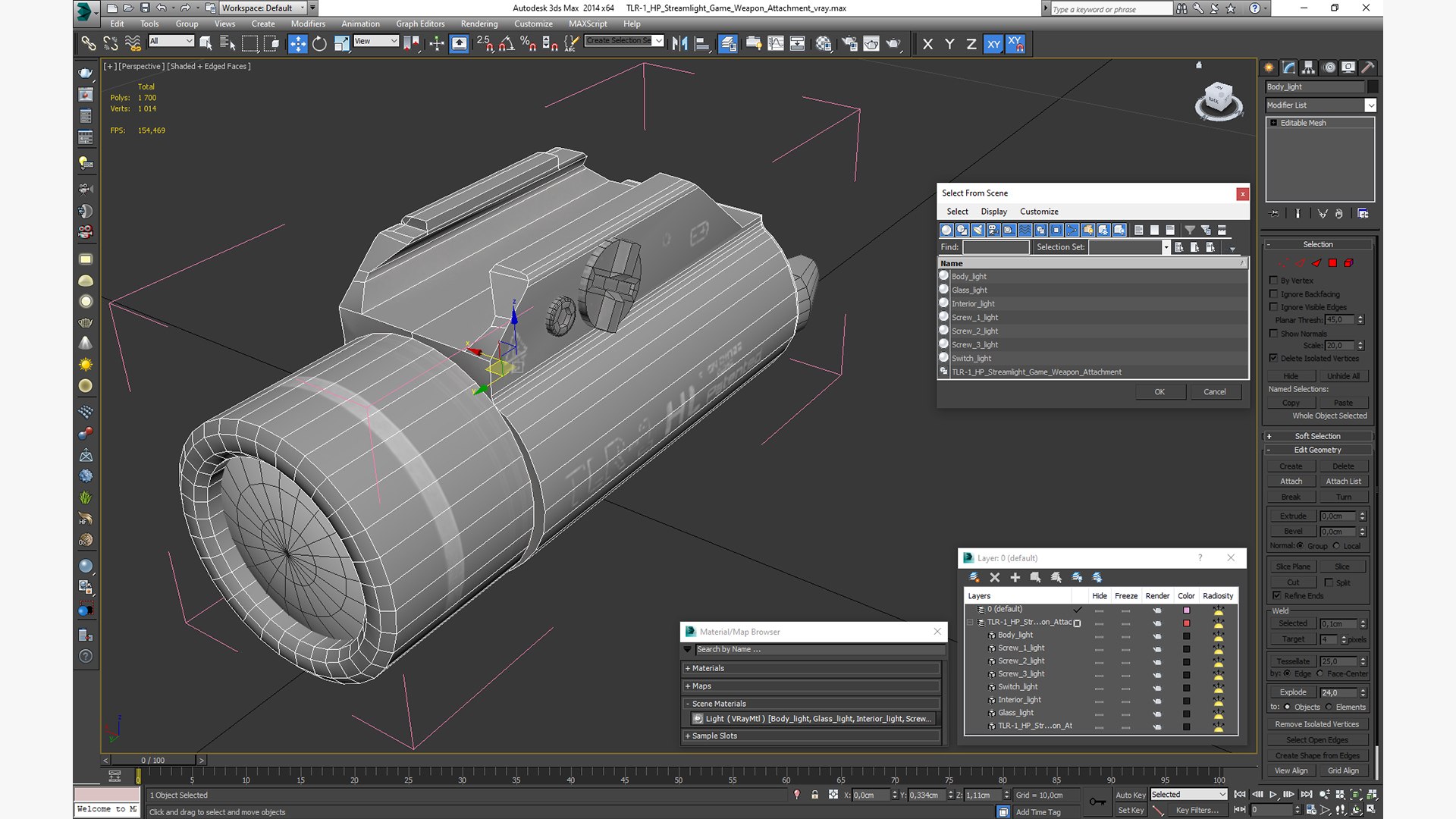Open the Rendering menu
This screenshot has height=819, width=1456.
pos(479,24)
